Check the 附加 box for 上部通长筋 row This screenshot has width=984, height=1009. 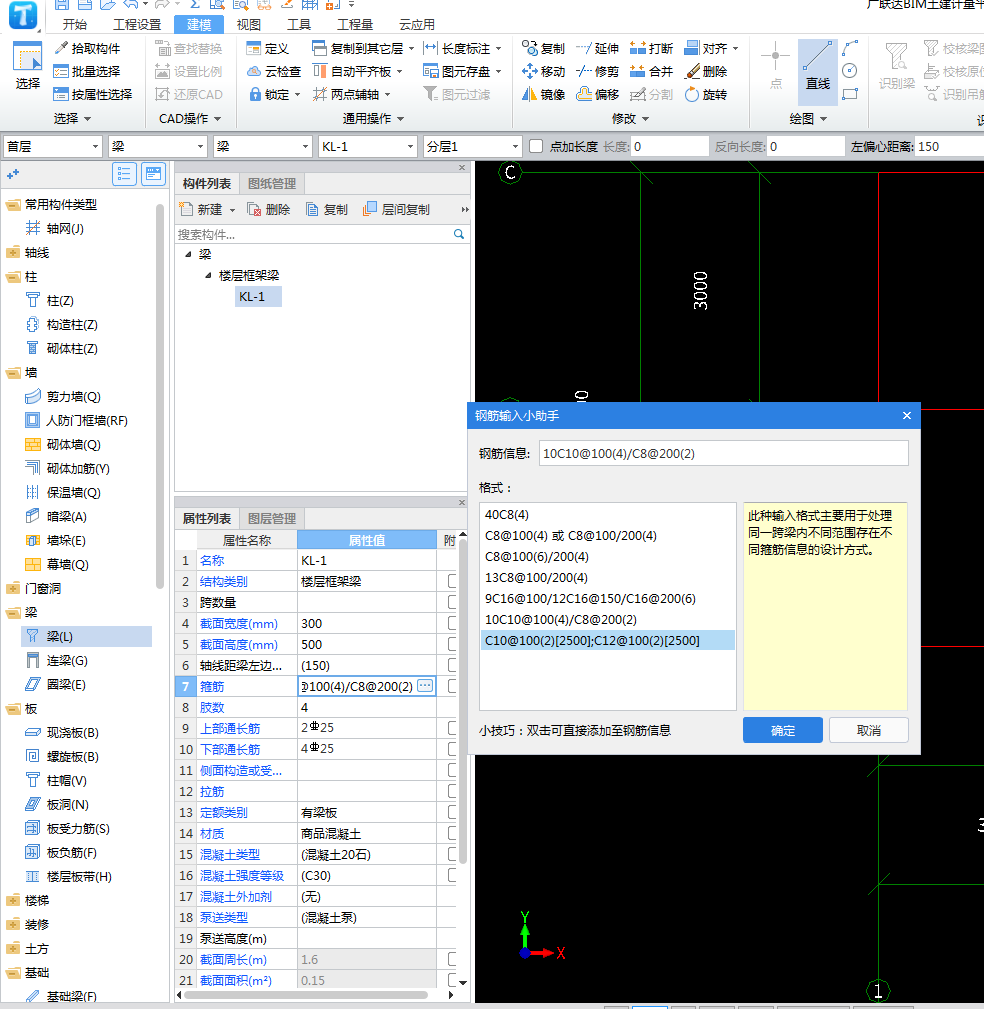coord(452,728)
